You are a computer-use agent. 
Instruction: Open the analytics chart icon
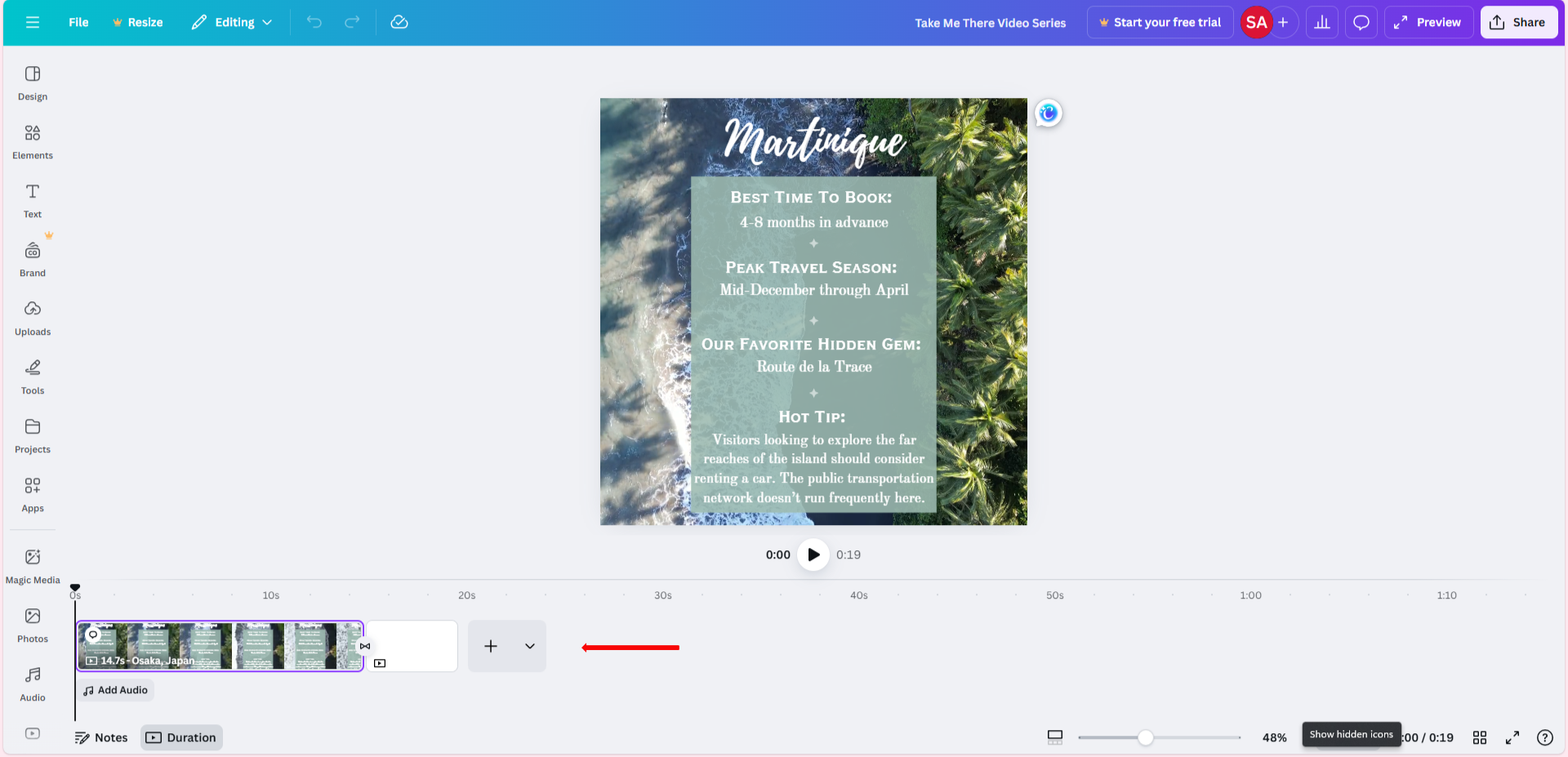tap(1322, 22)
